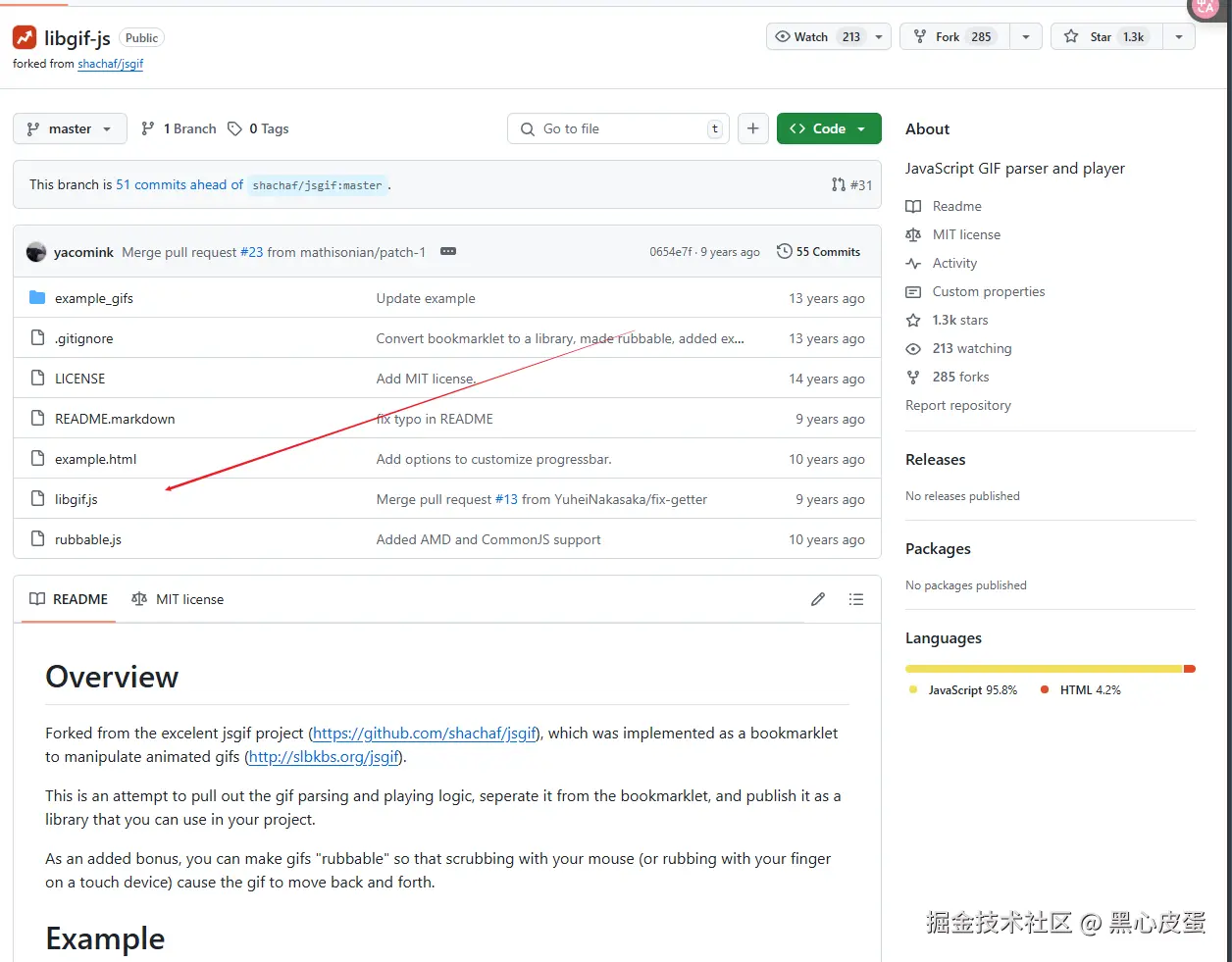Open the yacomink author link
Viewport: 1232px width, 962px height.
83,252
